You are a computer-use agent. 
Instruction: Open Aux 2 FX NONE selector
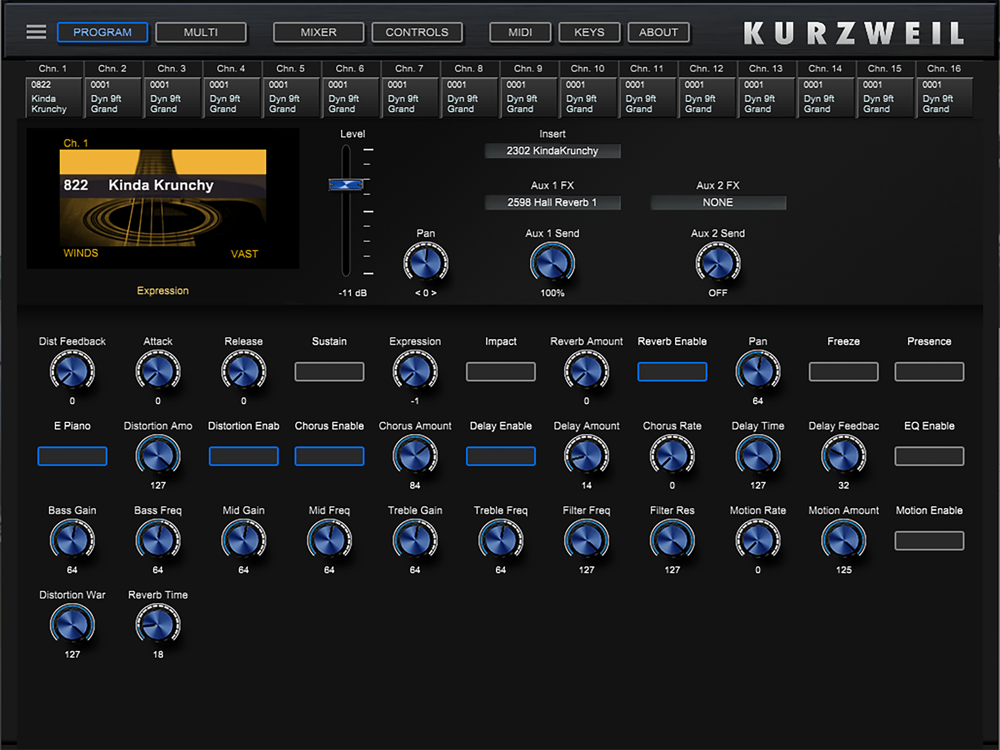tap(717, 202)
